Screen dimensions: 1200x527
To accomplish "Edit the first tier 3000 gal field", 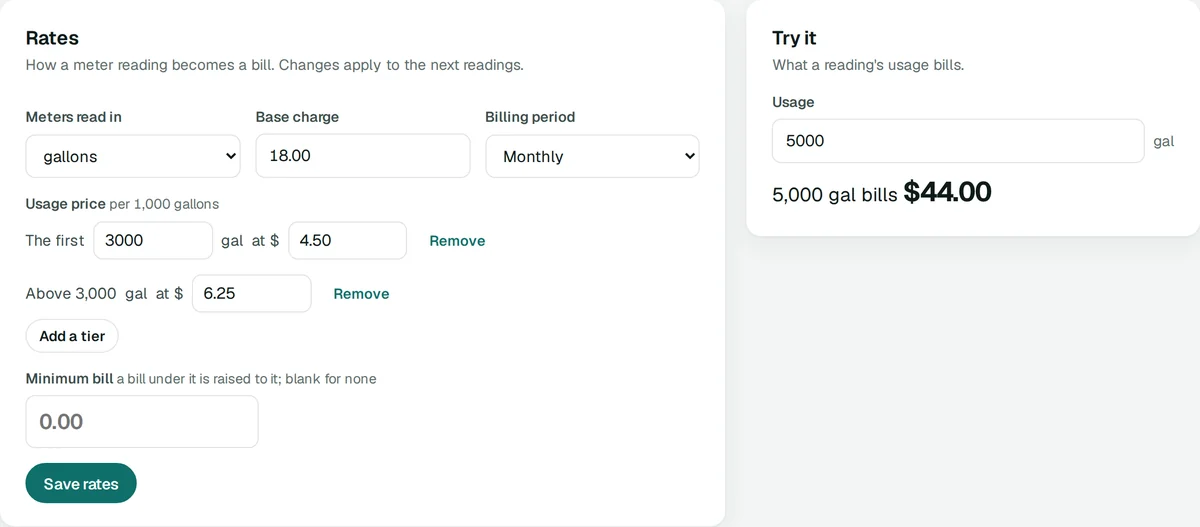I will [x=153, y=240].
